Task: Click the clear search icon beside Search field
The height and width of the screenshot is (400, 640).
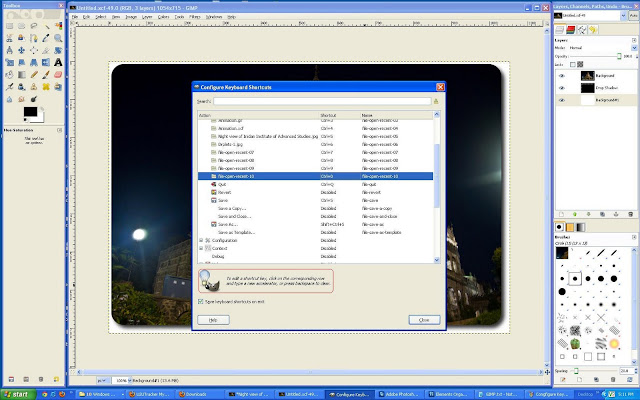Action: (x=436, y=101)
